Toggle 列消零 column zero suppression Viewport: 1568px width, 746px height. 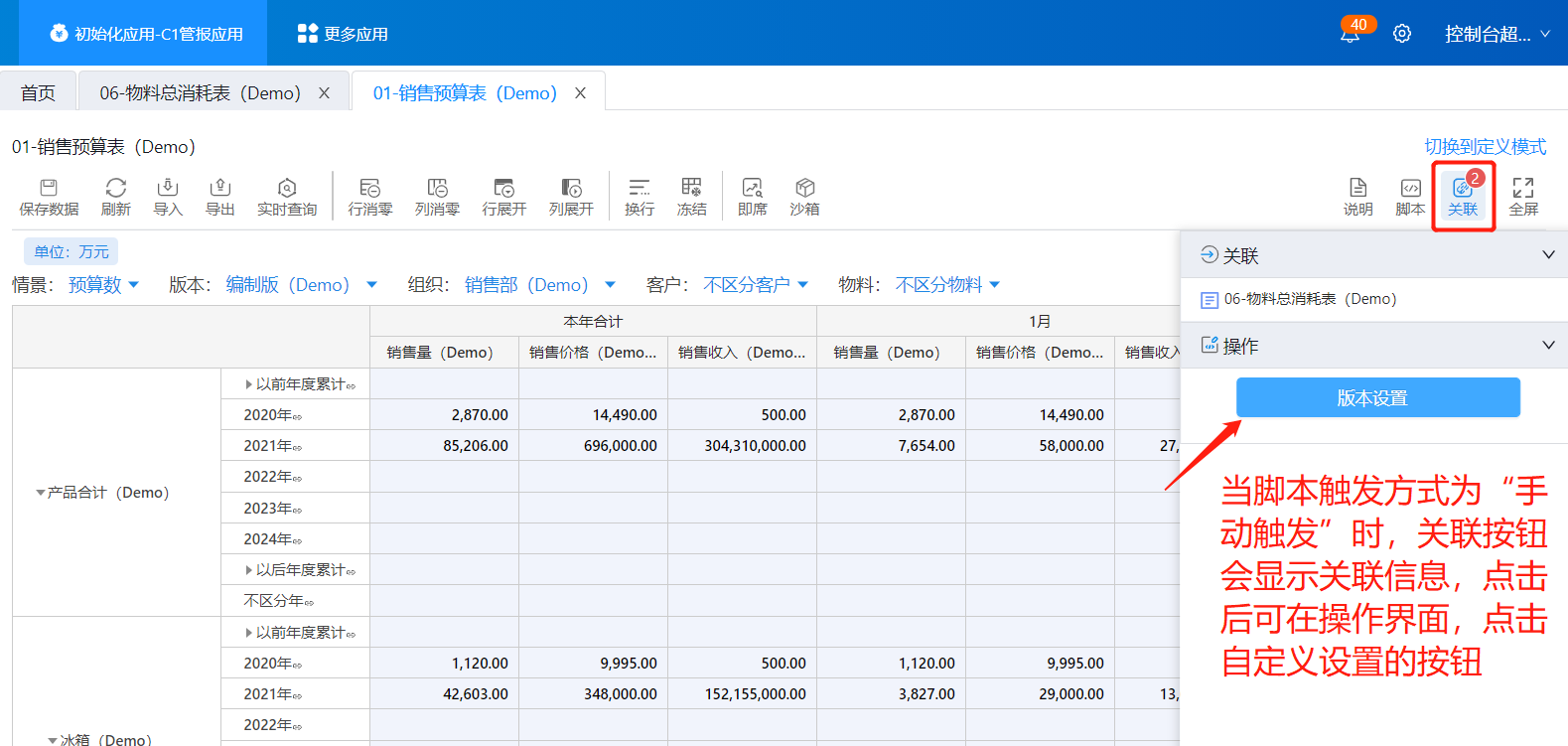tap(437, 196)
